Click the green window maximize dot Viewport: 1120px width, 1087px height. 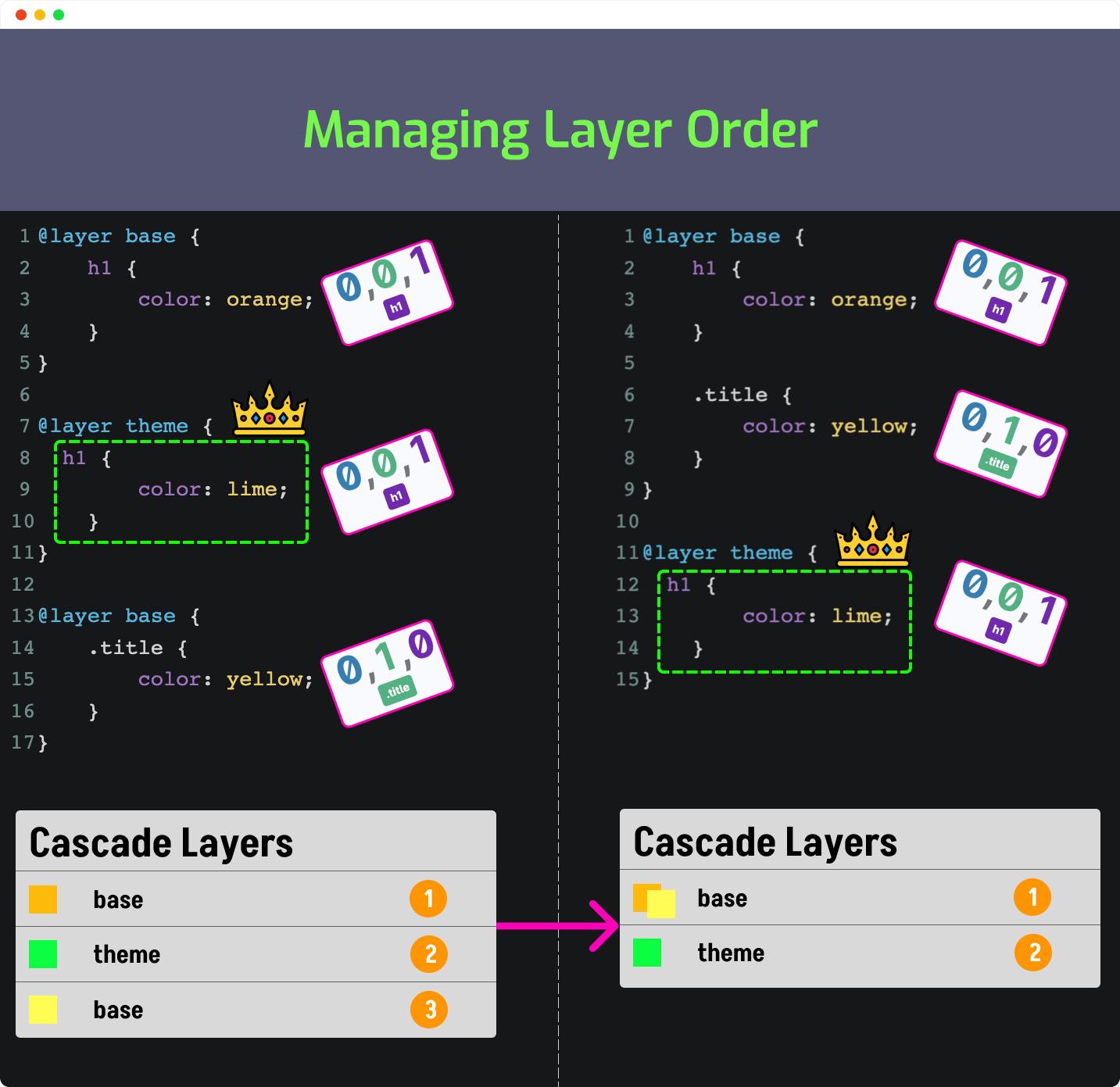coord(59,15)
